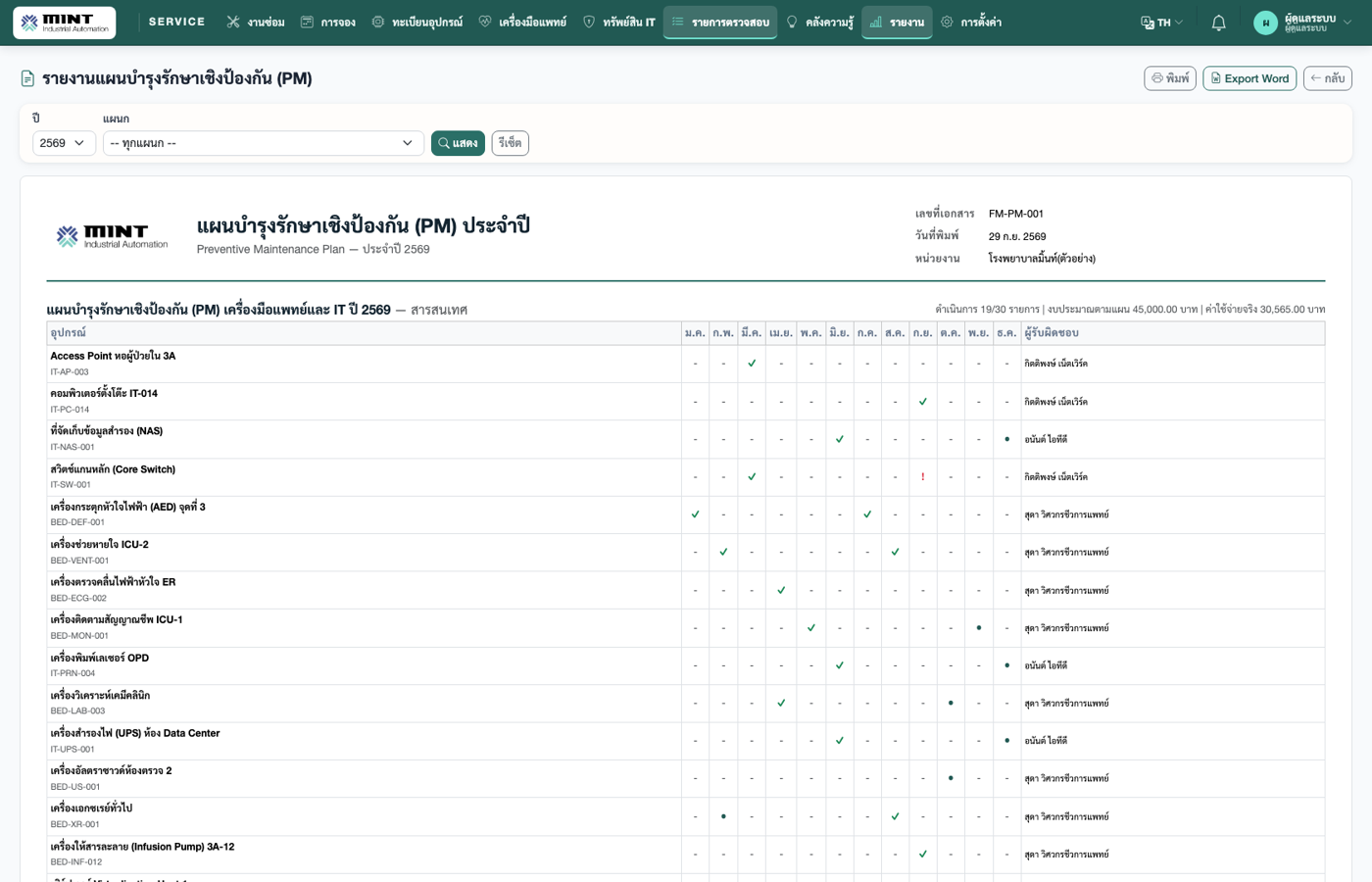The width and height of the screenshot is (1372, 882).
Task: Click the check mark in the เครื่องพิมพ์เลเซอร์ OPD row
Action: (x=839, y=665)
